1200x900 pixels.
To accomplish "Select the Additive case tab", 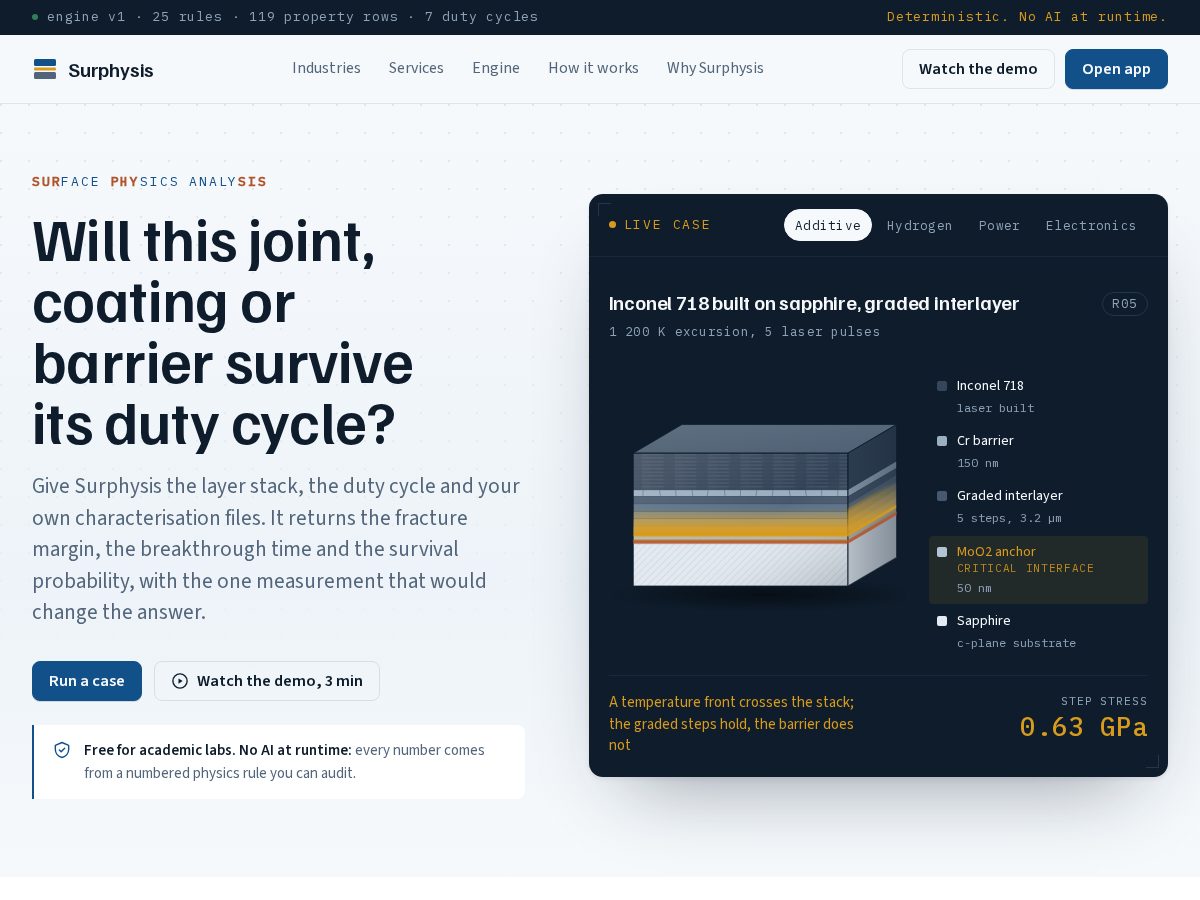I will (828, 225).
